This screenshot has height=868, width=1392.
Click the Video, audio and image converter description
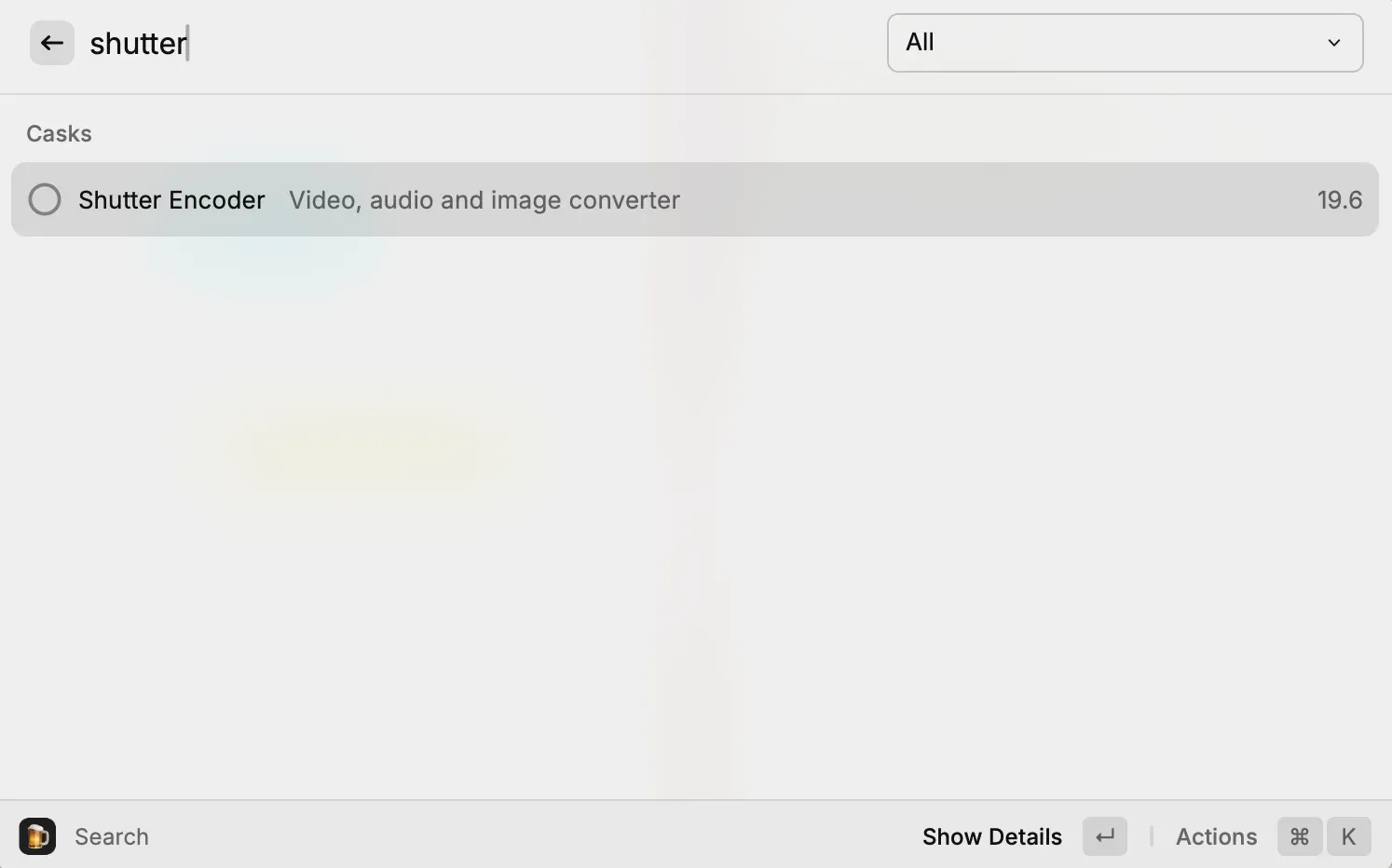coord(484,200)
